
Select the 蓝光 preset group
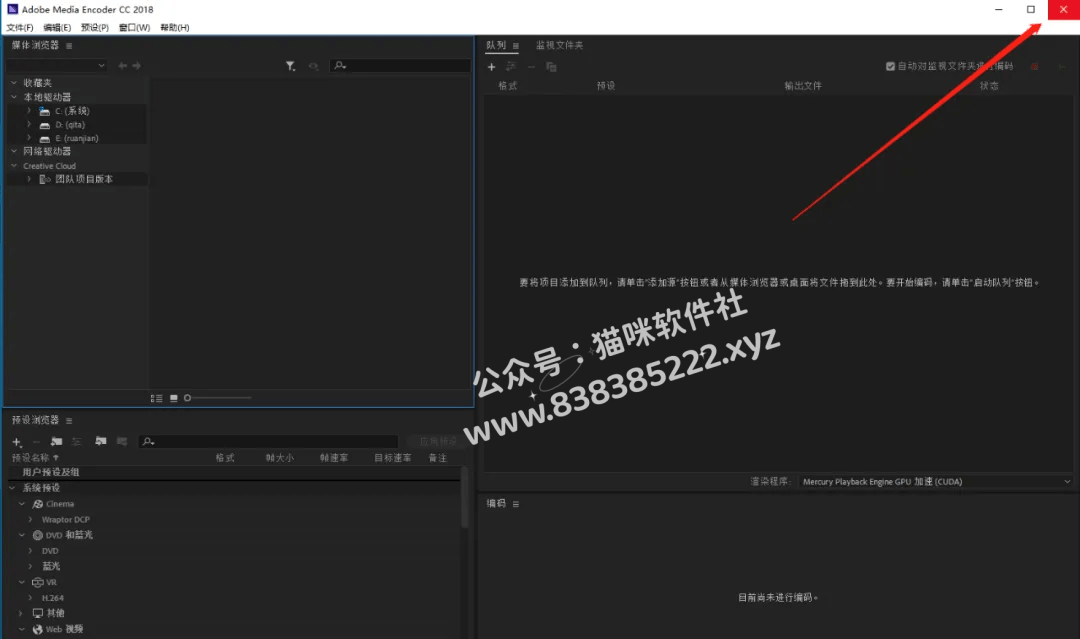(x=51, y=566)
